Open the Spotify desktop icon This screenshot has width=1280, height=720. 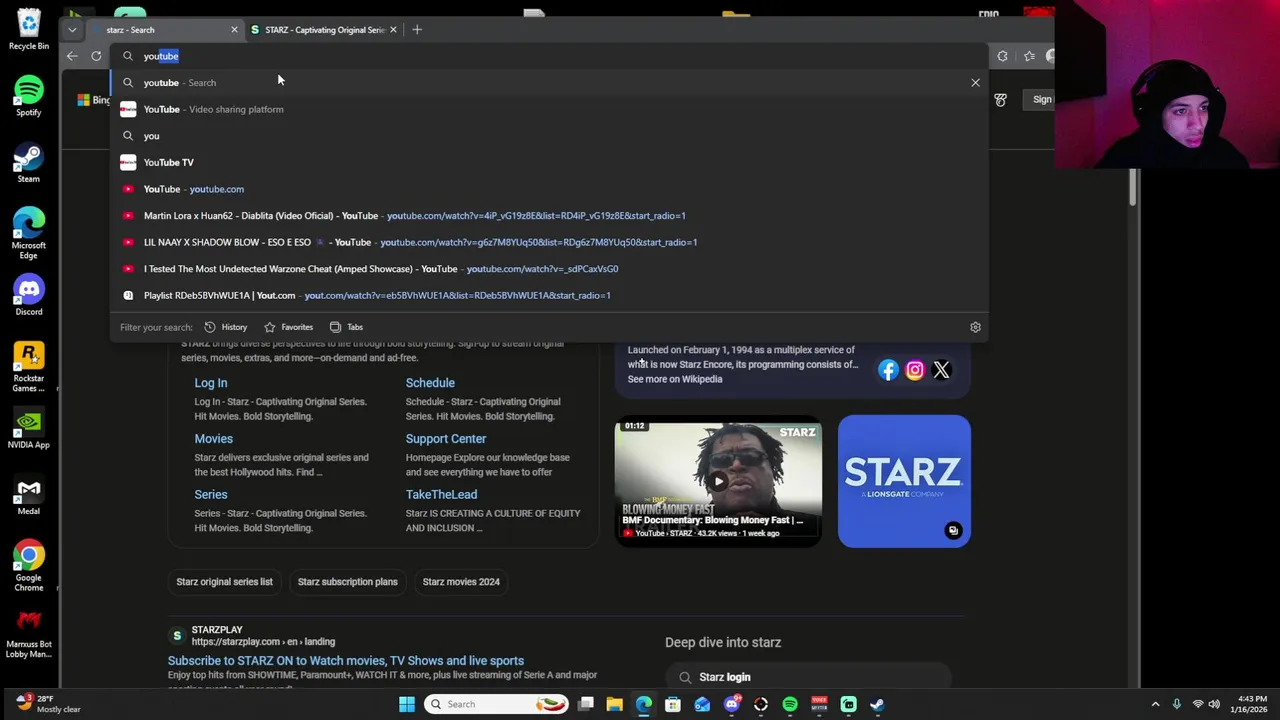tap(29, 96)
